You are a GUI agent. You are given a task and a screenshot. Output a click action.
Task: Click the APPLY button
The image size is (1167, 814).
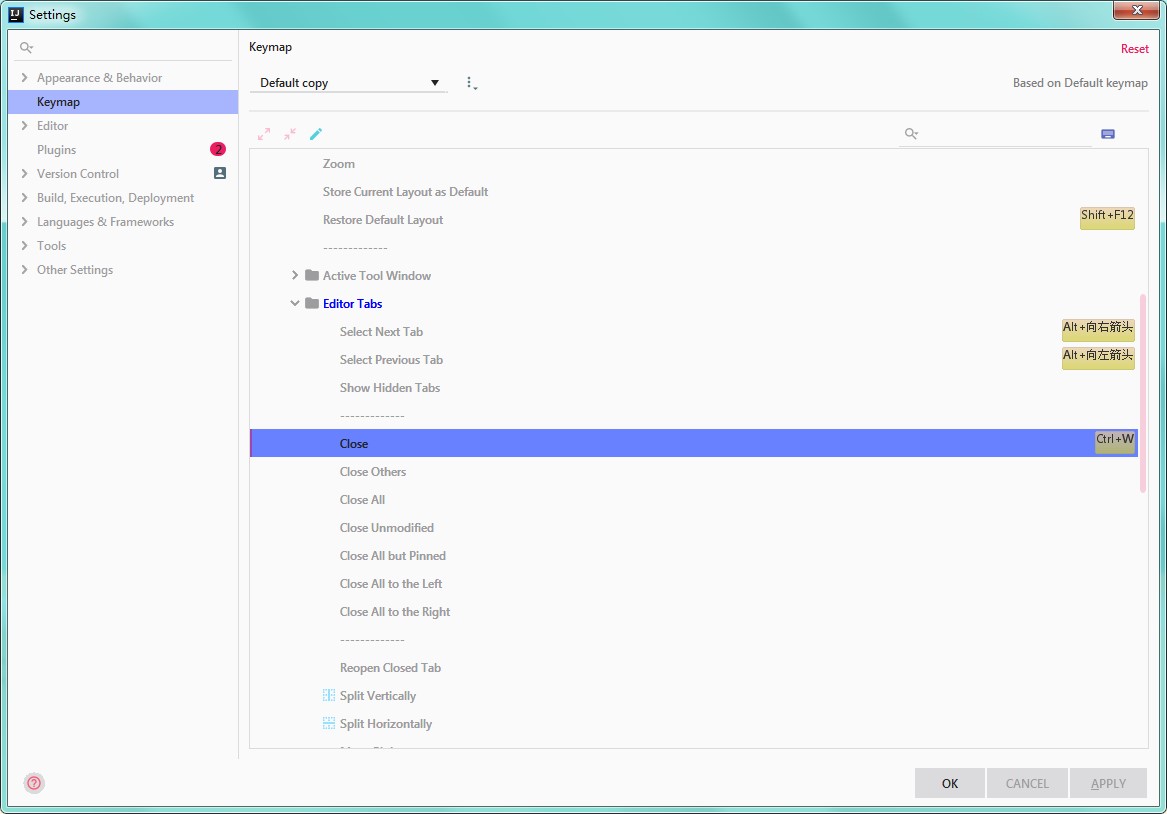(x=1108, y=783)
